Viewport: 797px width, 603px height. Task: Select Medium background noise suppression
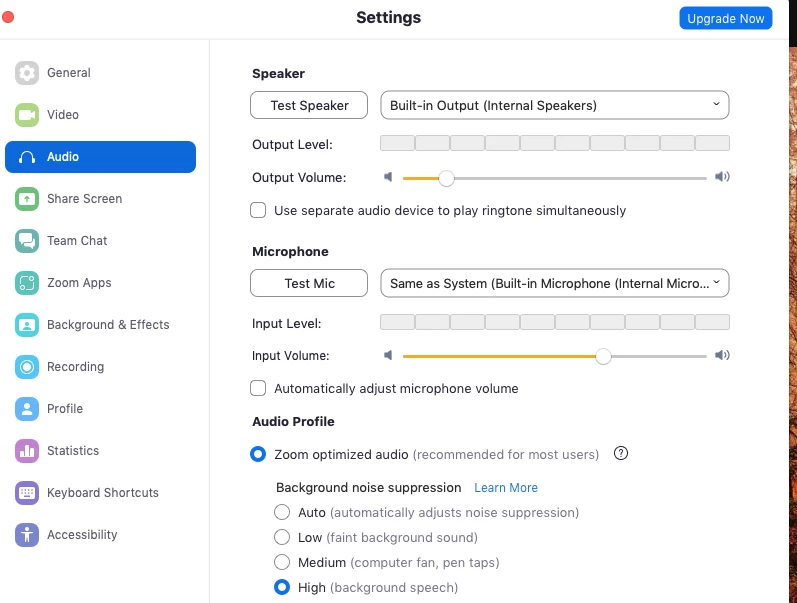(x=282, y=563)
